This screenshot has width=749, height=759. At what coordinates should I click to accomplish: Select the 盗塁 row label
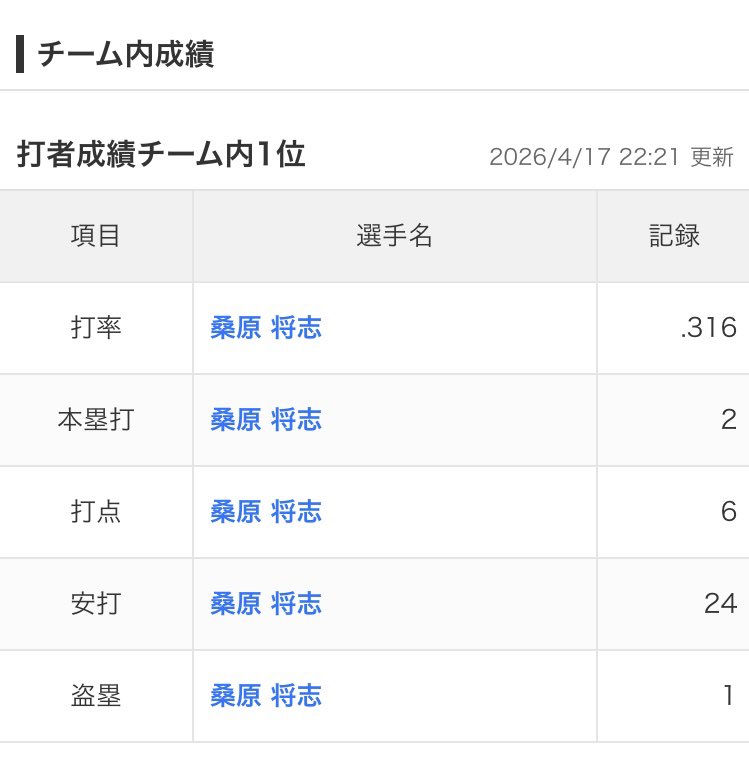96,696
